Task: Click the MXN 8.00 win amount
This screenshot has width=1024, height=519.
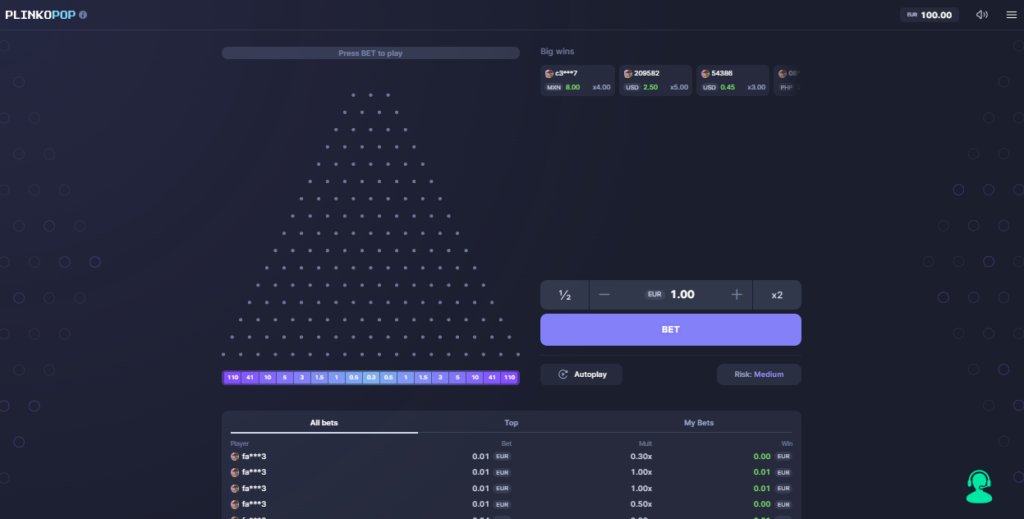Action: coord(563,87)
